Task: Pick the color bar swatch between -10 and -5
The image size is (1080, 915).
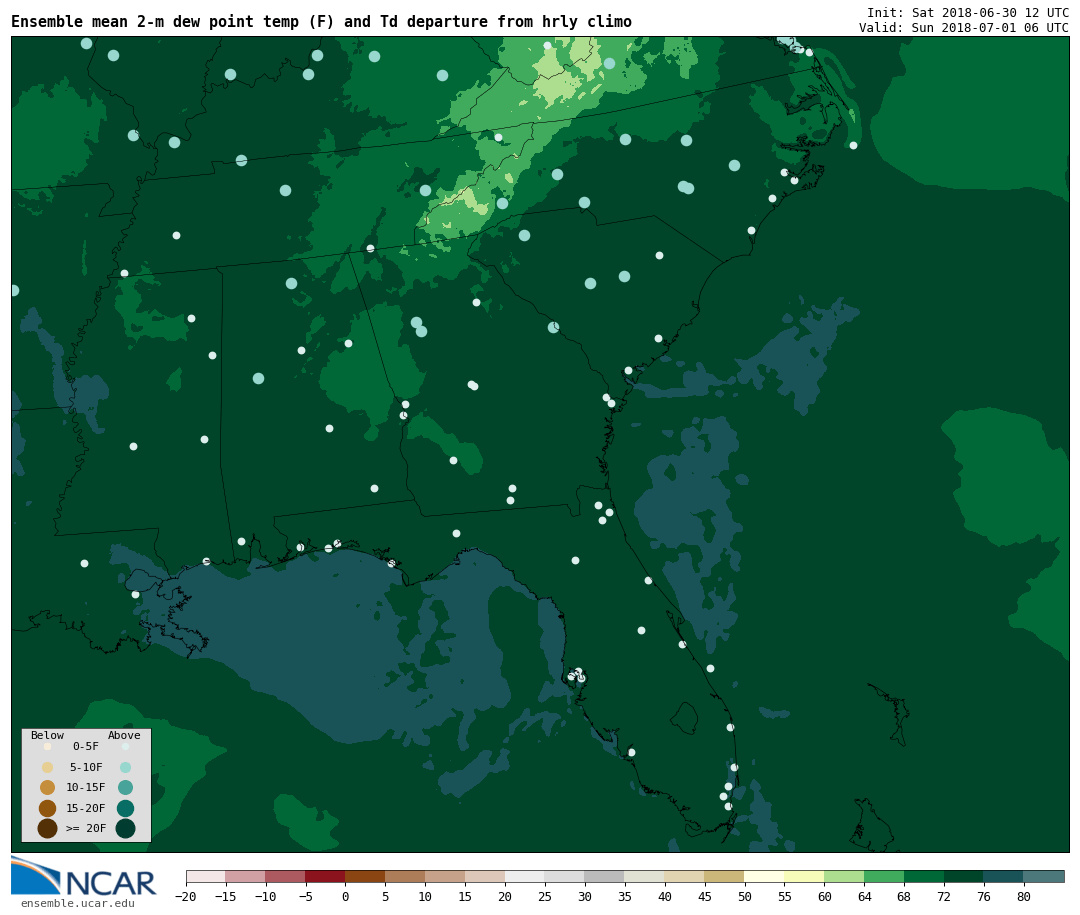Action: 285,876
